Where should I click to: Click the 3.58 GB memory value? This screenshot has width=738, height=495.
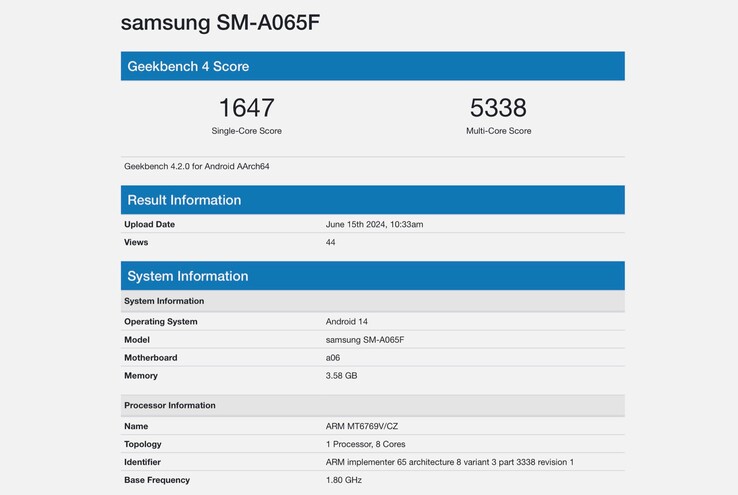tap(341, 376)
